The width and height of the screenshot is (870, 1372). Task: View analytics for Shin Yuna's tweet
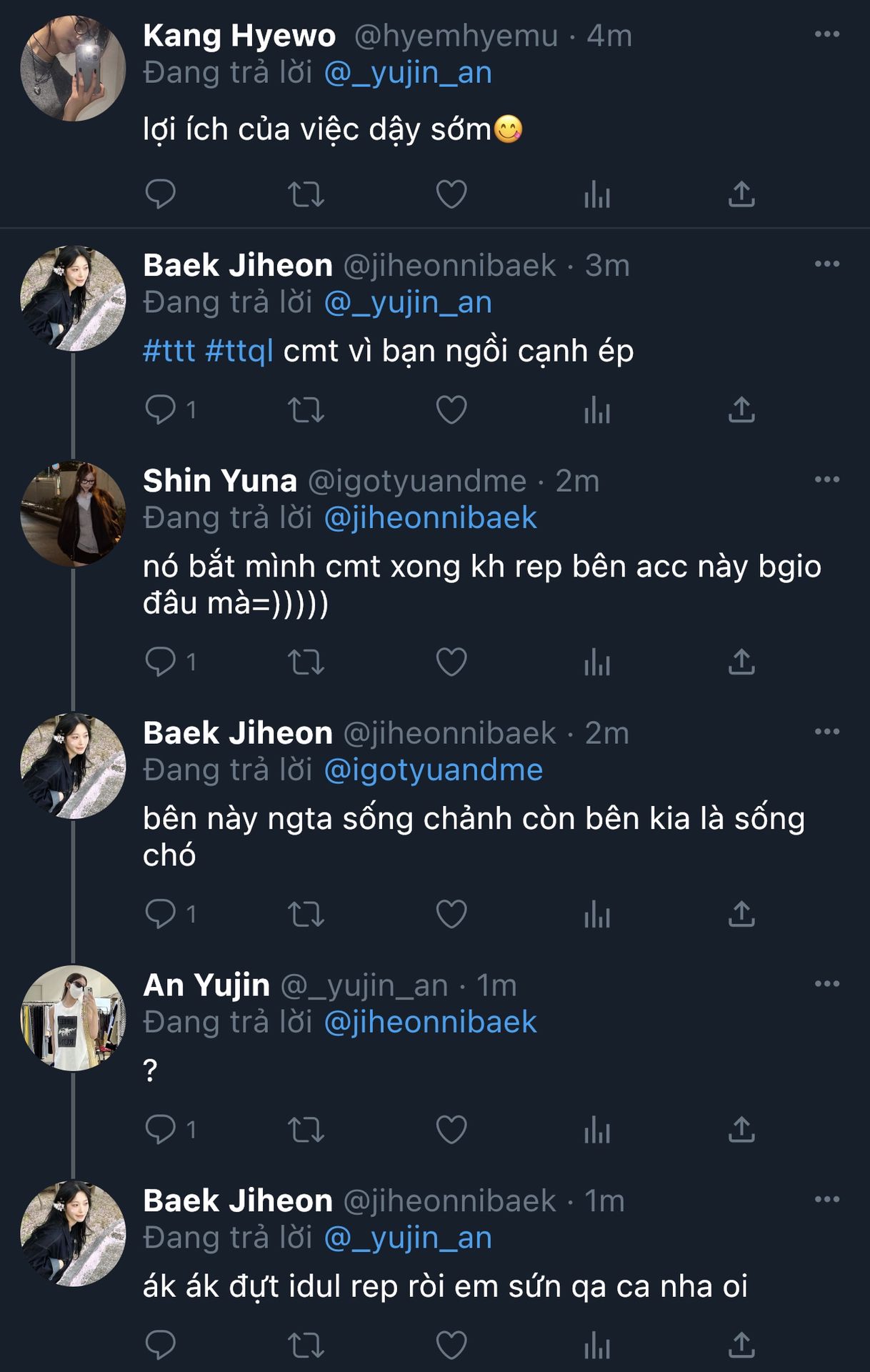(x=597, y=662)
